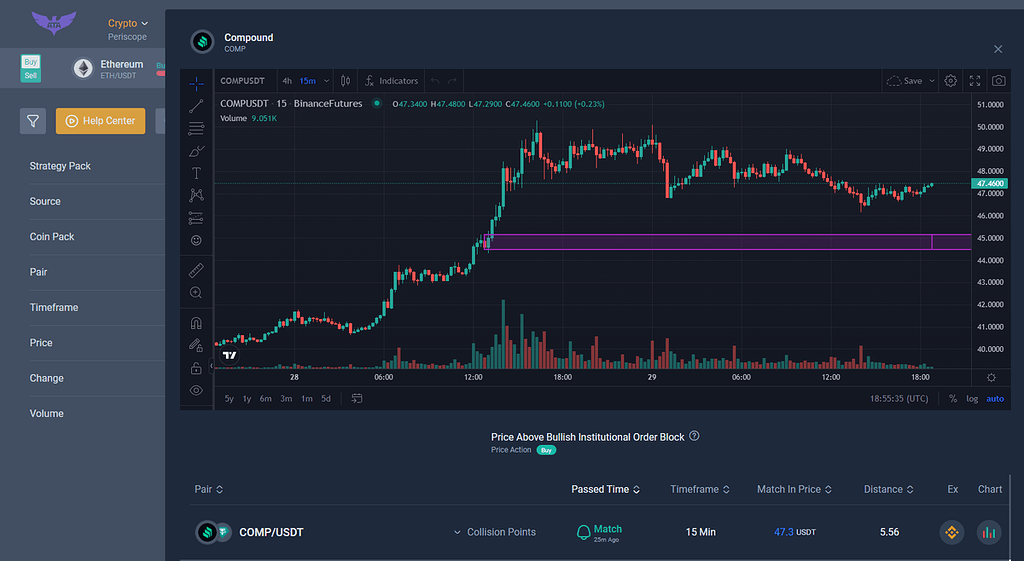
Task: Select the 15m timeframe
Action: pos(308,81)
